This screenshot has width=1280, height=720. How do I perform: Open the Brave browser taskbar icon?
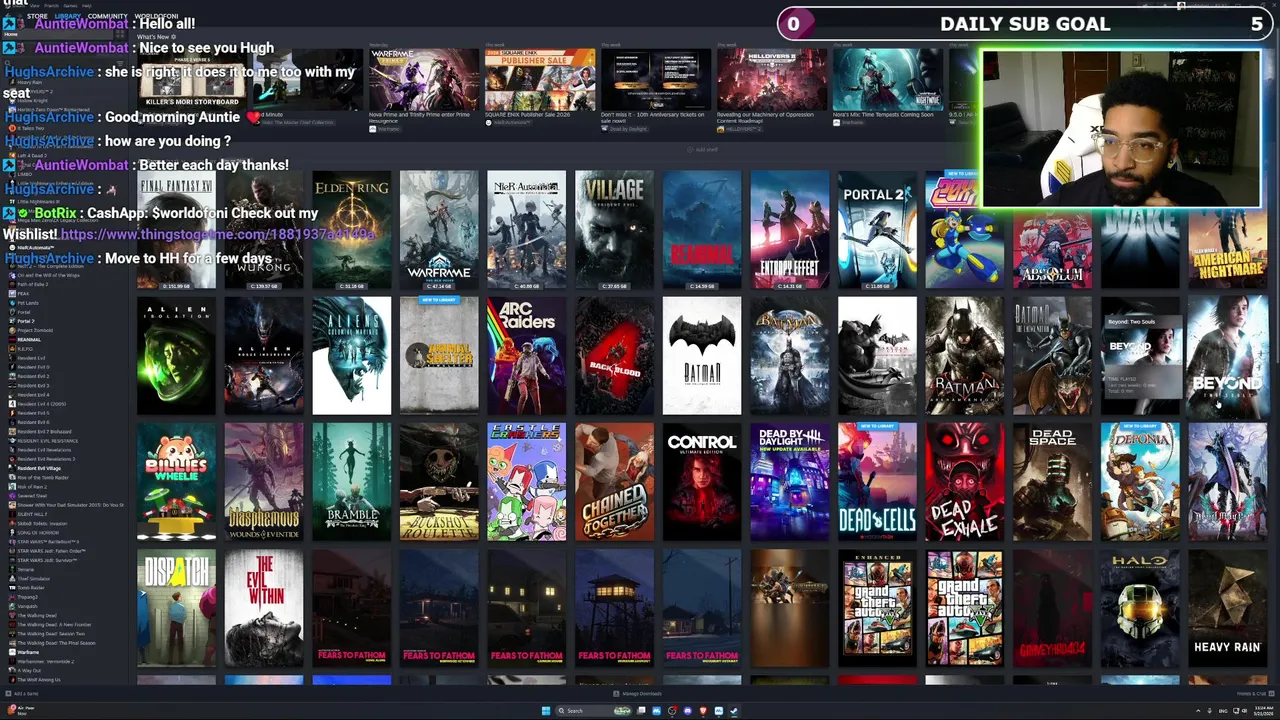703,711
